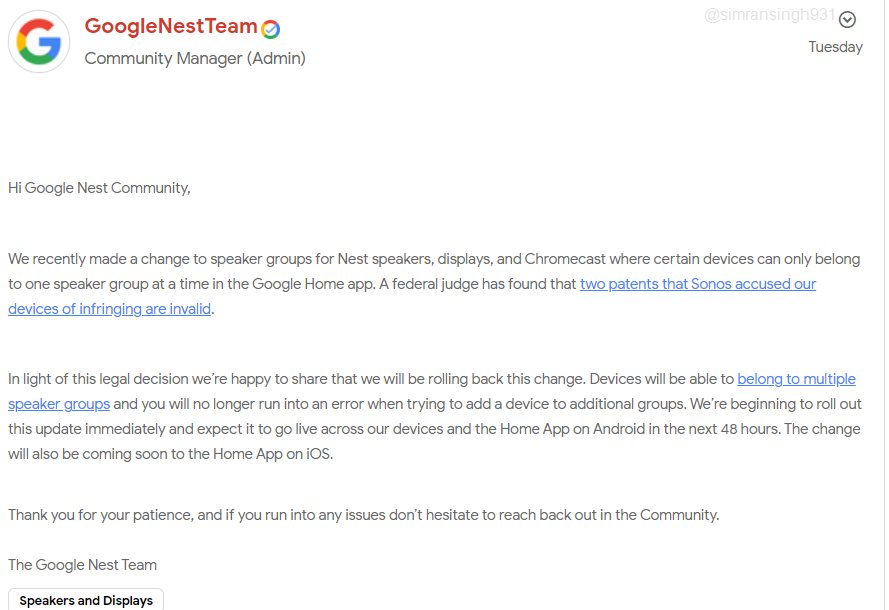Visit the "belong to multiple" hyperlink
Screen dimensions: 889x610
pos(796,379)
